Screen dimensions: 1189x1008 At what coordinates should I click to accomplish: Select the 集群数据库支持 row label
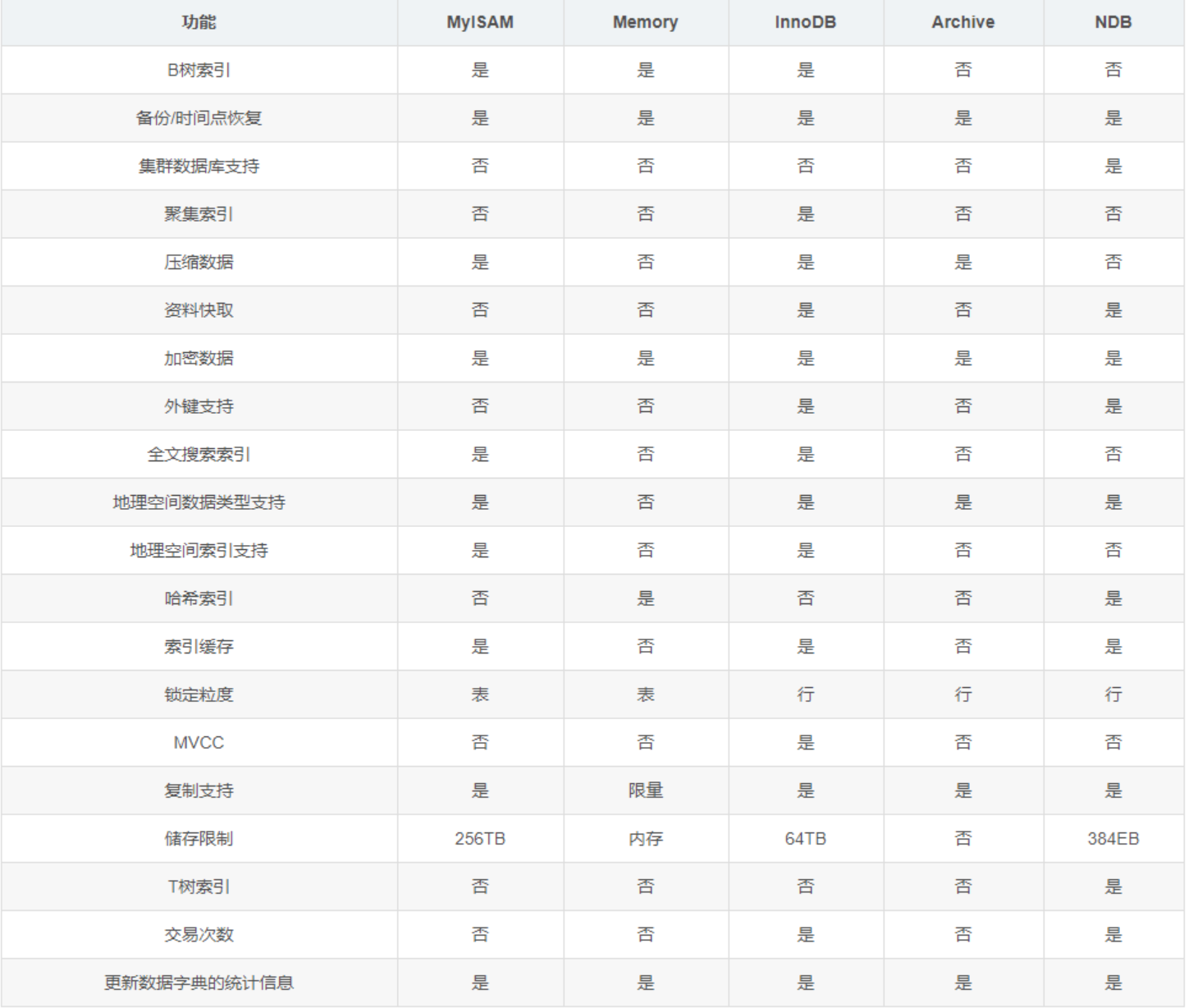[199, 166]
